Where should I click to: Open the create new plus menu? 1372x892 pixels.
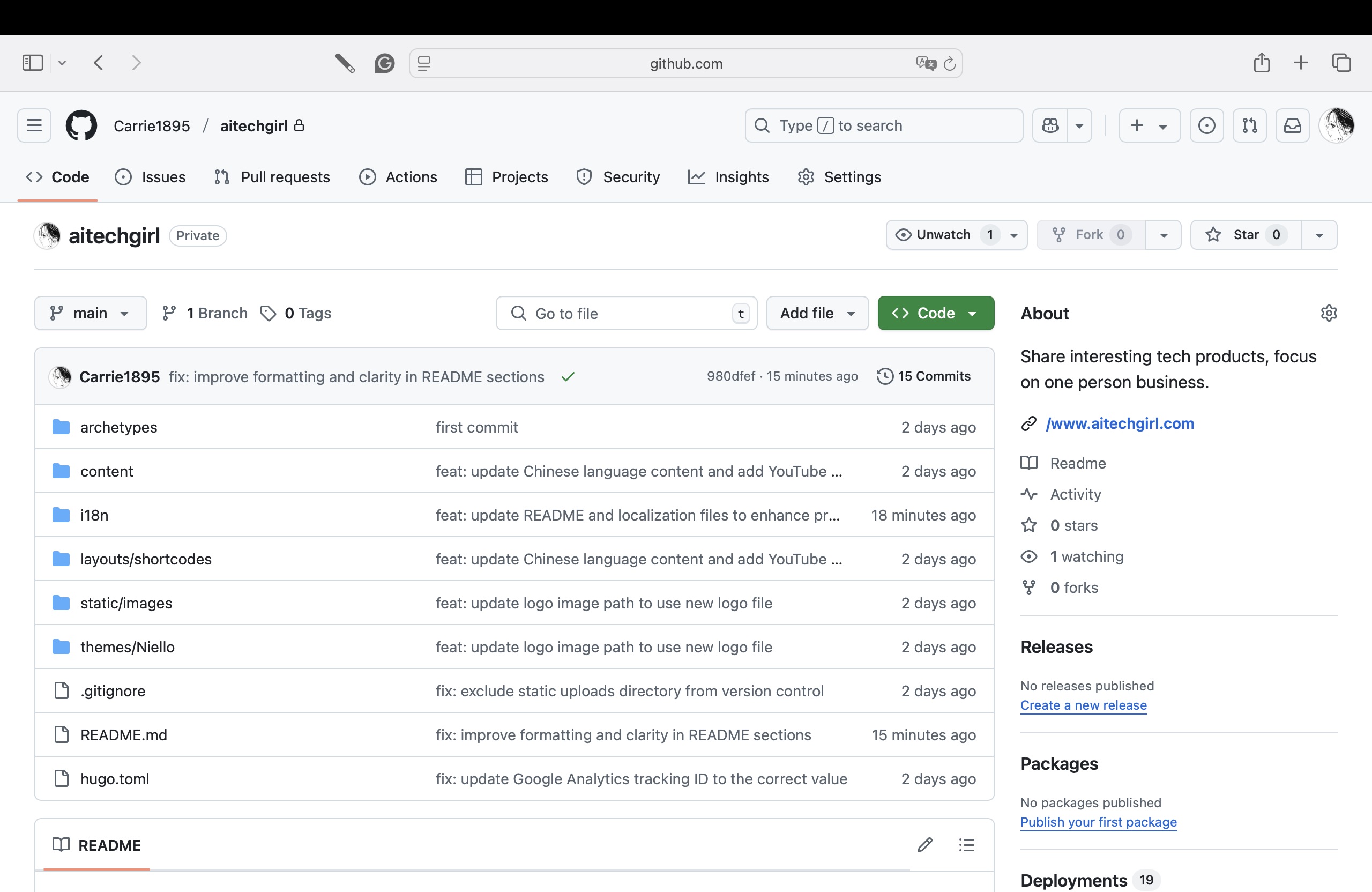point(1150,125)
